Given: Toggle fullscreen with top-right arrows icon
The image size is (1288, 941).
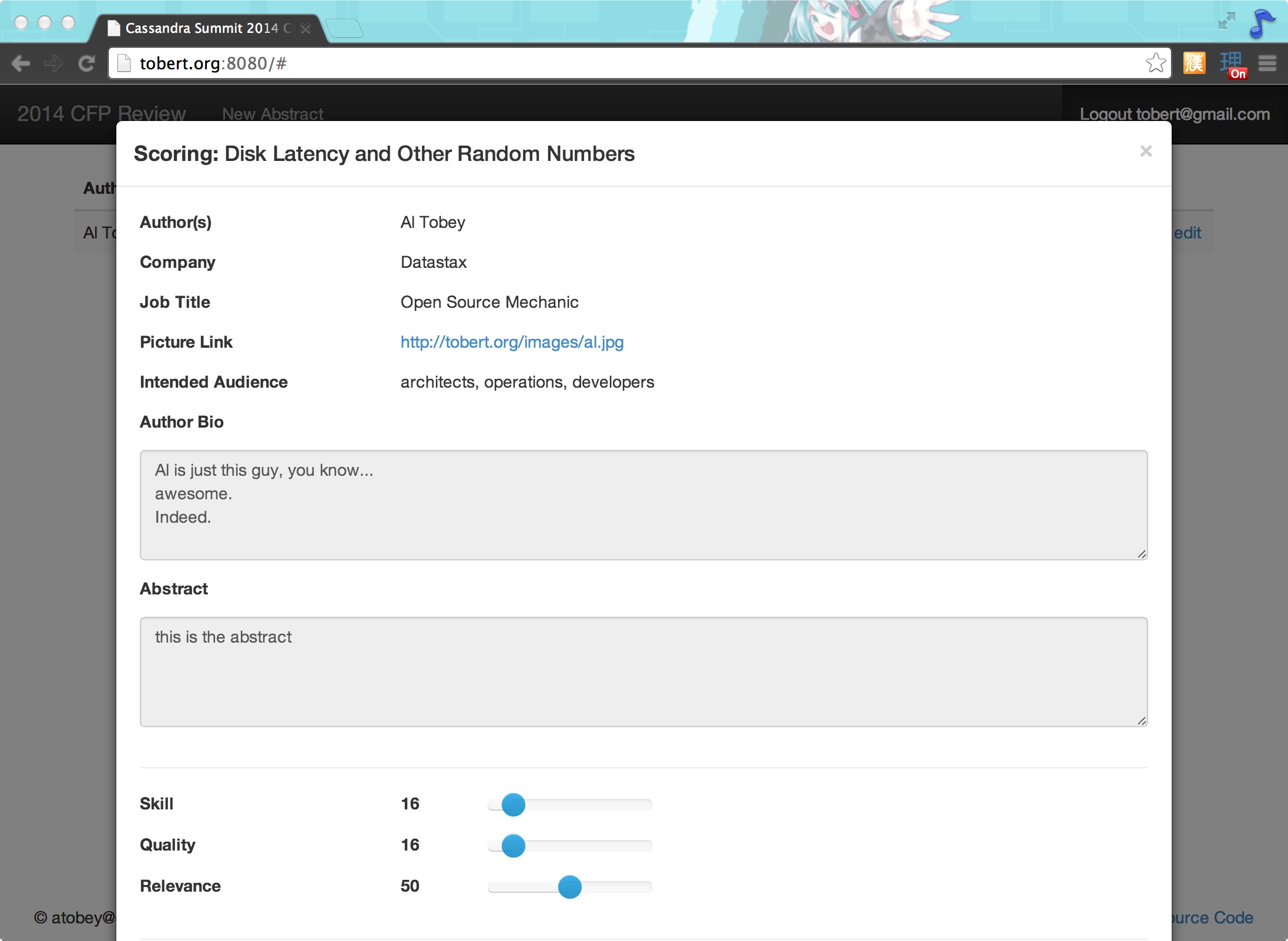Looking at the screenshot, I should click(x=1226, y=21).
